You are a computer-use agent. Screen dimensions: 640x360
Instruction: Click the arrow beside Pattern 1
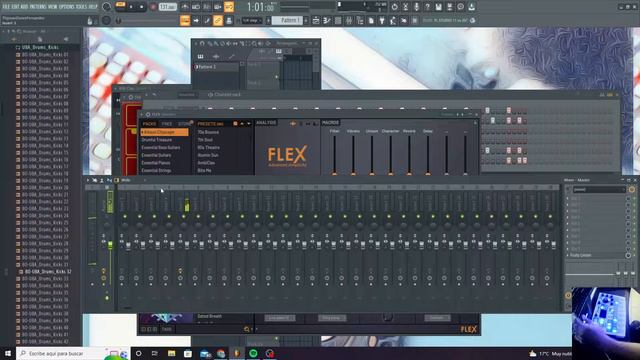coord(306,20)
